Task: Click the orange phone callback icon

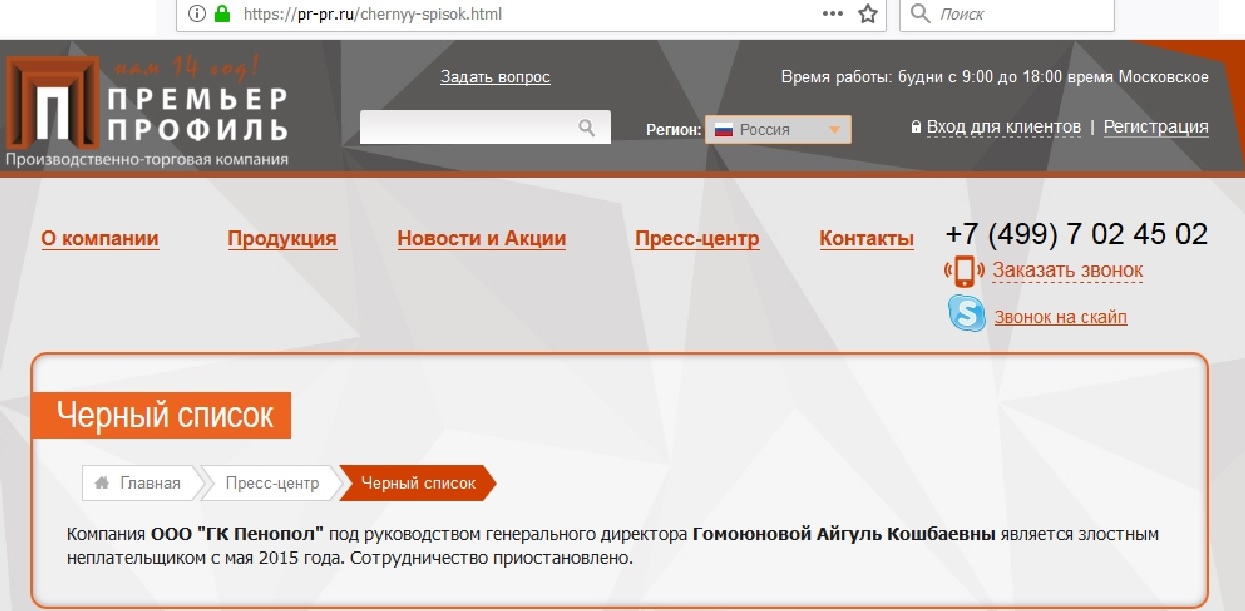Action: [x=964, y=271]
